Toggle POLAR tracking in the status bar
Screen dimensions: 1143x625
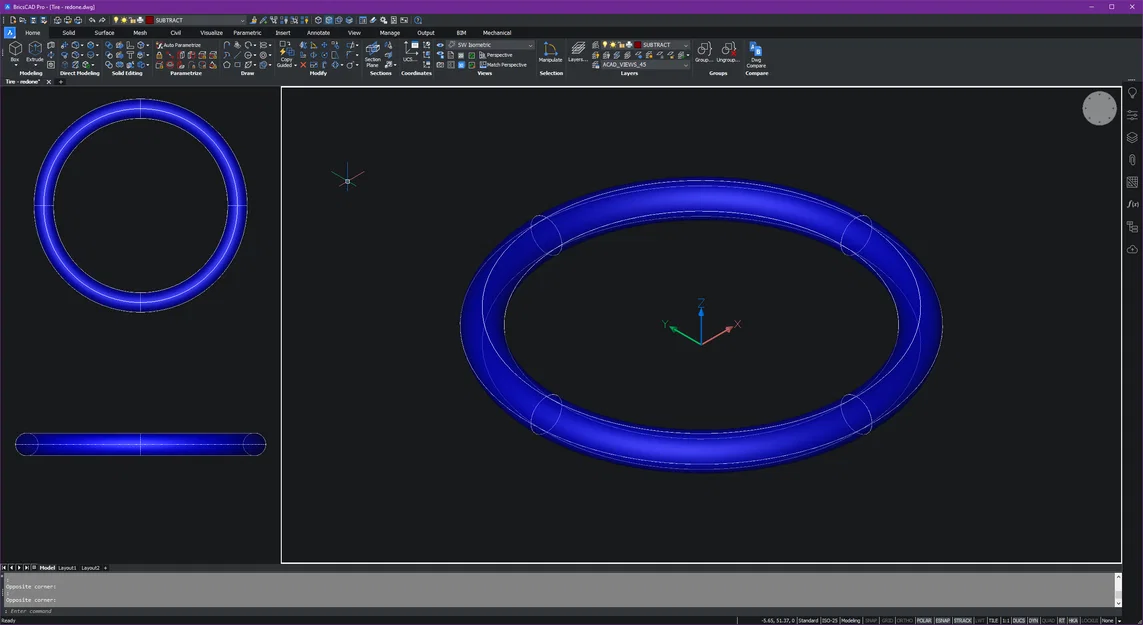click(x=923, y=620)
